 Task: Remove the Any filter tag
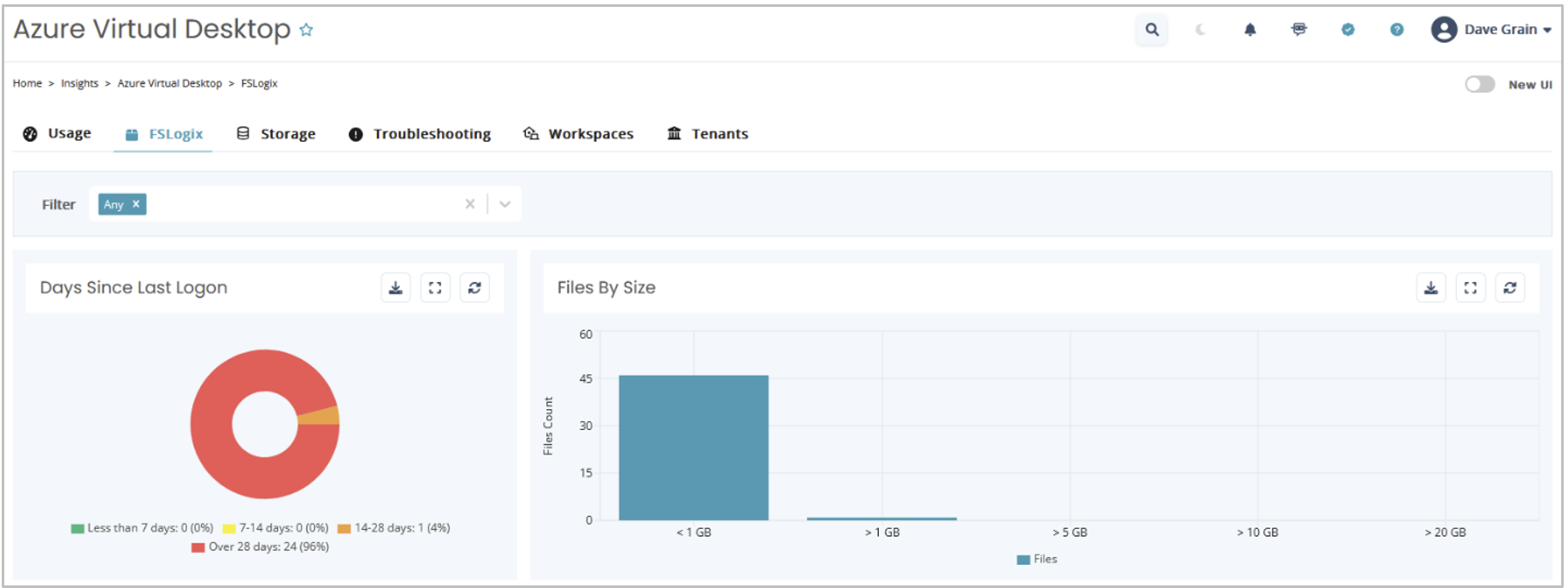coord(136,204)
